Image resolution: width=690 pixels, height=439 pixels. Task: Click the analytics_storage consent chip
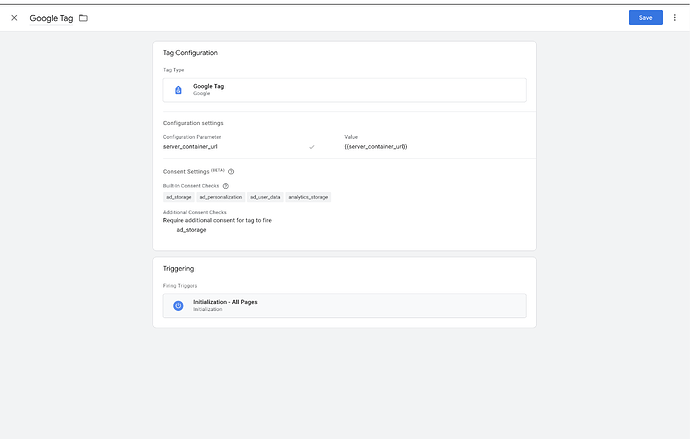point(308,197)
